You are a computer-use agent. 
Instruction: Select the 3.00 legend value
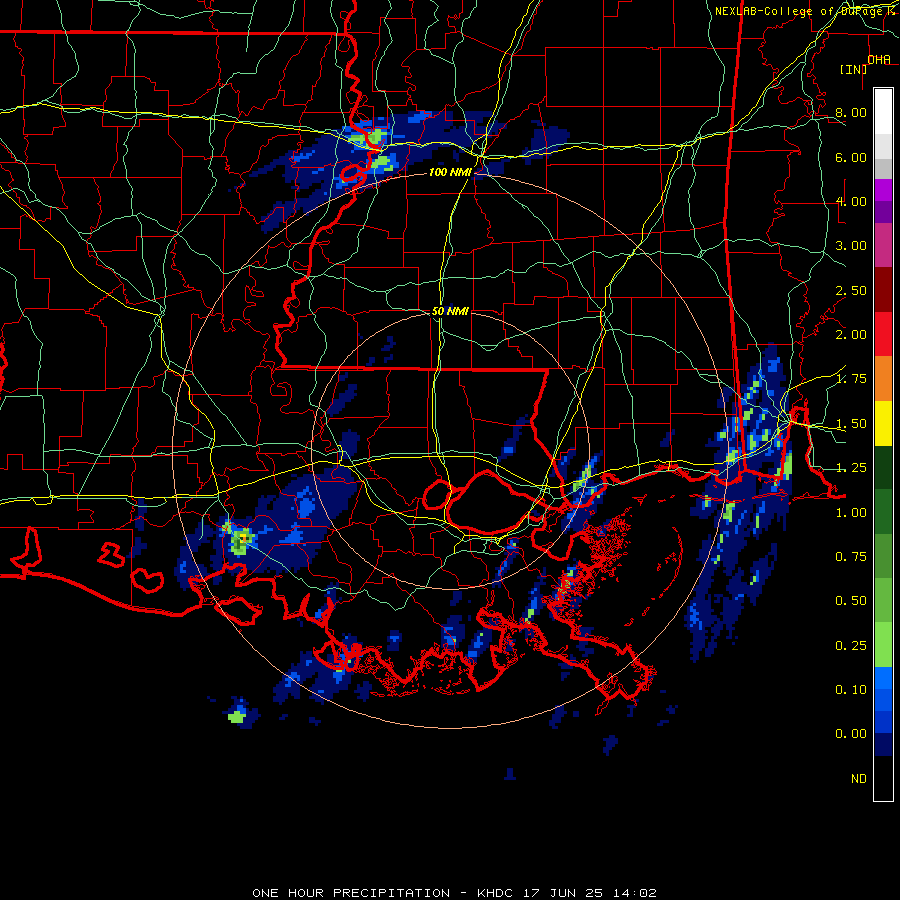coord(851,246)
